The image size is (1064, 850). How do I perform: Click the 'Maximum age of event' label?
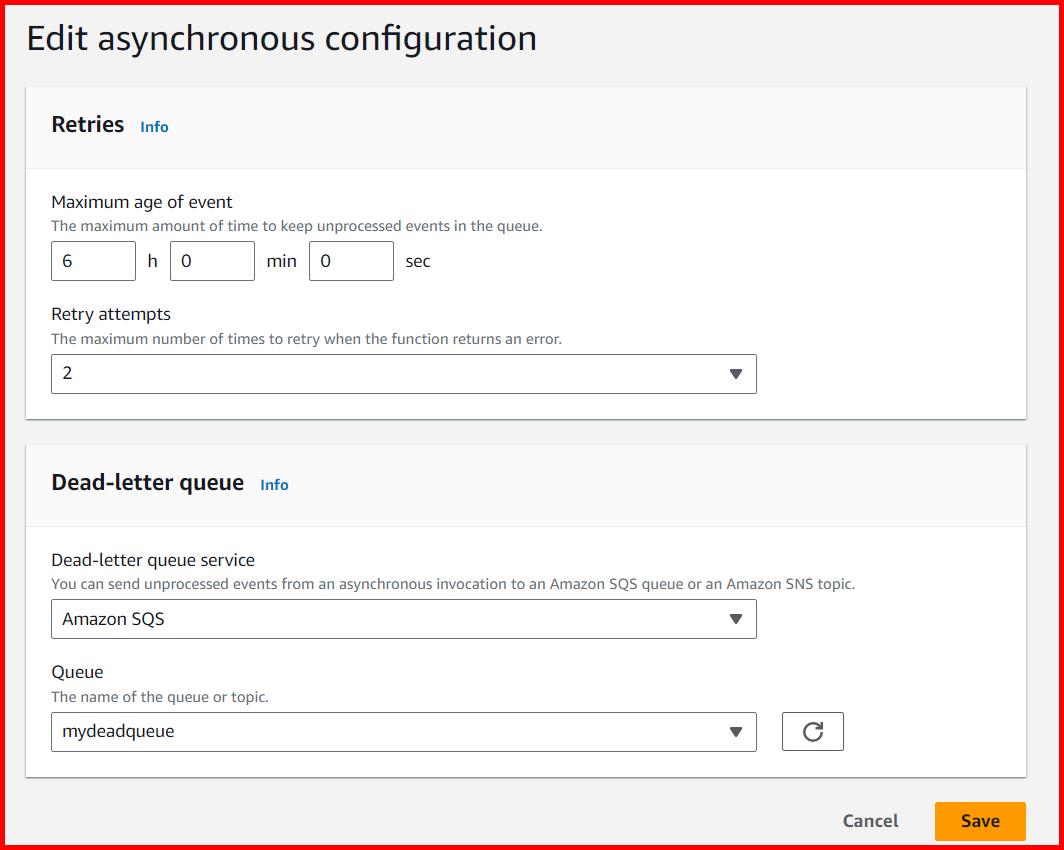[142, 202]
